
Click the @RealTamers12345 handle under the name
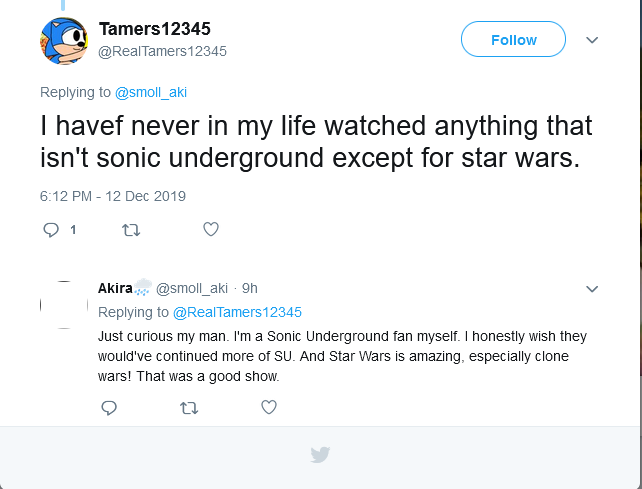pos(162,50)
